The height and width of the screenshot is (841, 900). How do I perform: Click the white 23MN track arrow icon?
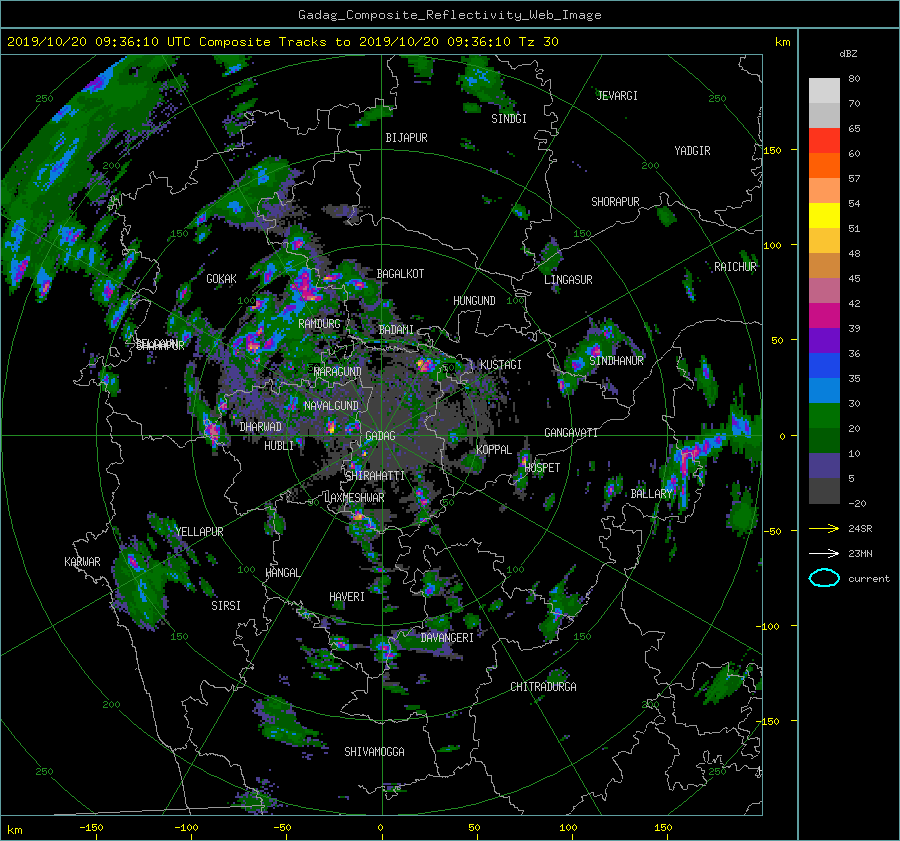[x=824, y=553]
